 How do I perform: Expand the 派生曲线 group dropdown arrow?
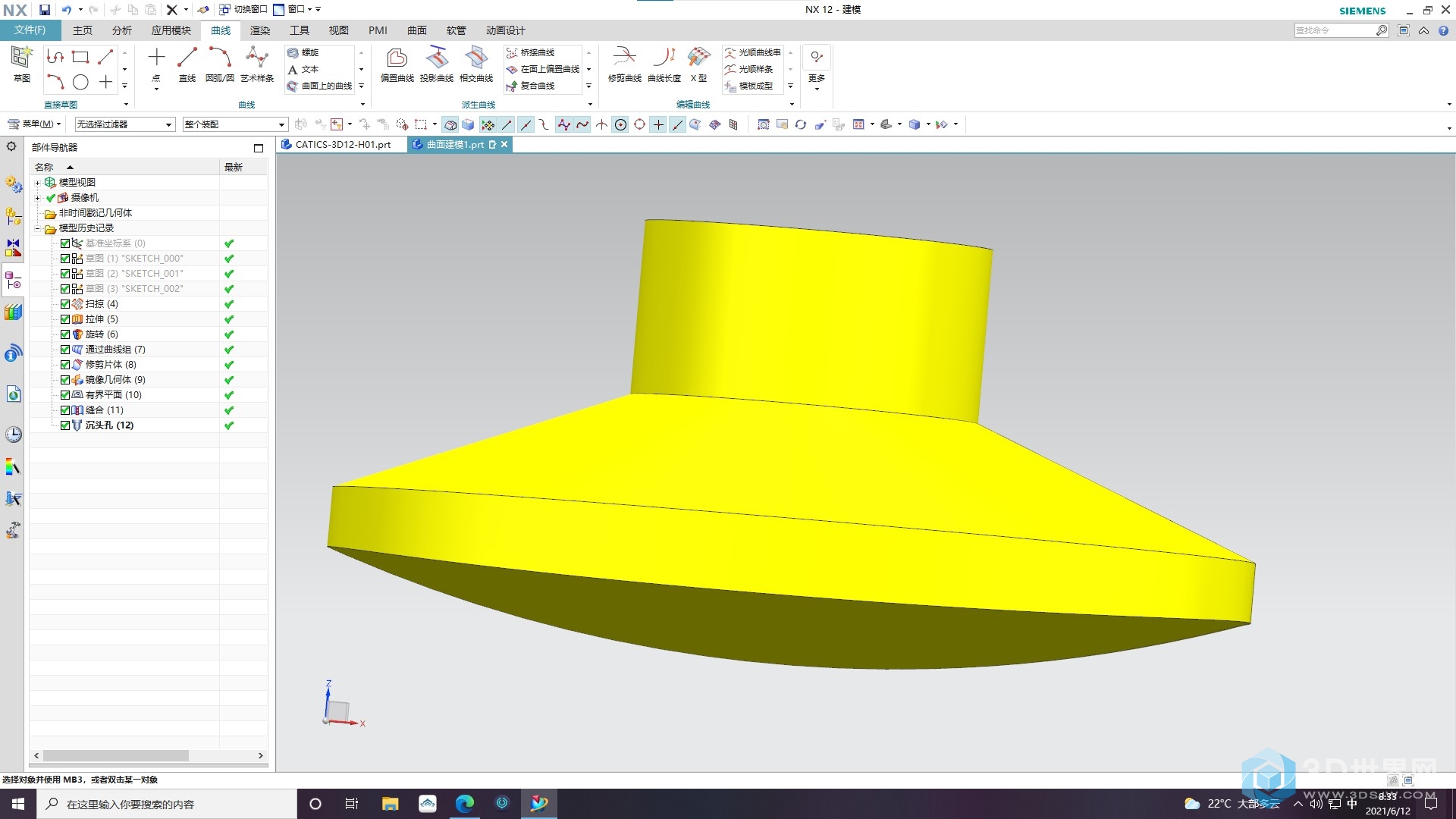click(590, 105)
